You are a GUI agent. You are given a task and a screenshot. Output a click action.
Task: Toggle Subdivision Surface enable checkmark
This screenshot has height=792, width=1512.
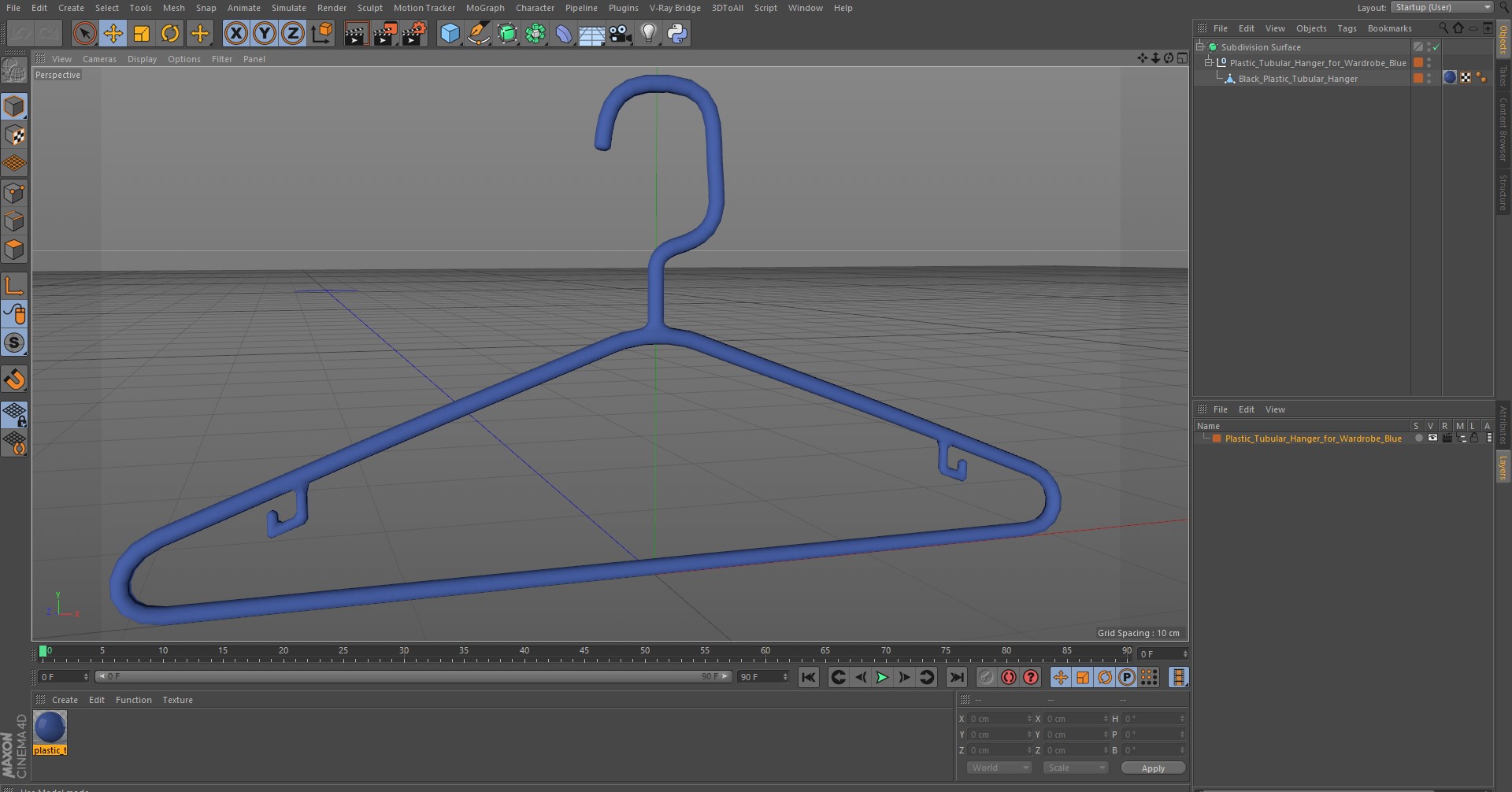click(x=1436, y=47)
